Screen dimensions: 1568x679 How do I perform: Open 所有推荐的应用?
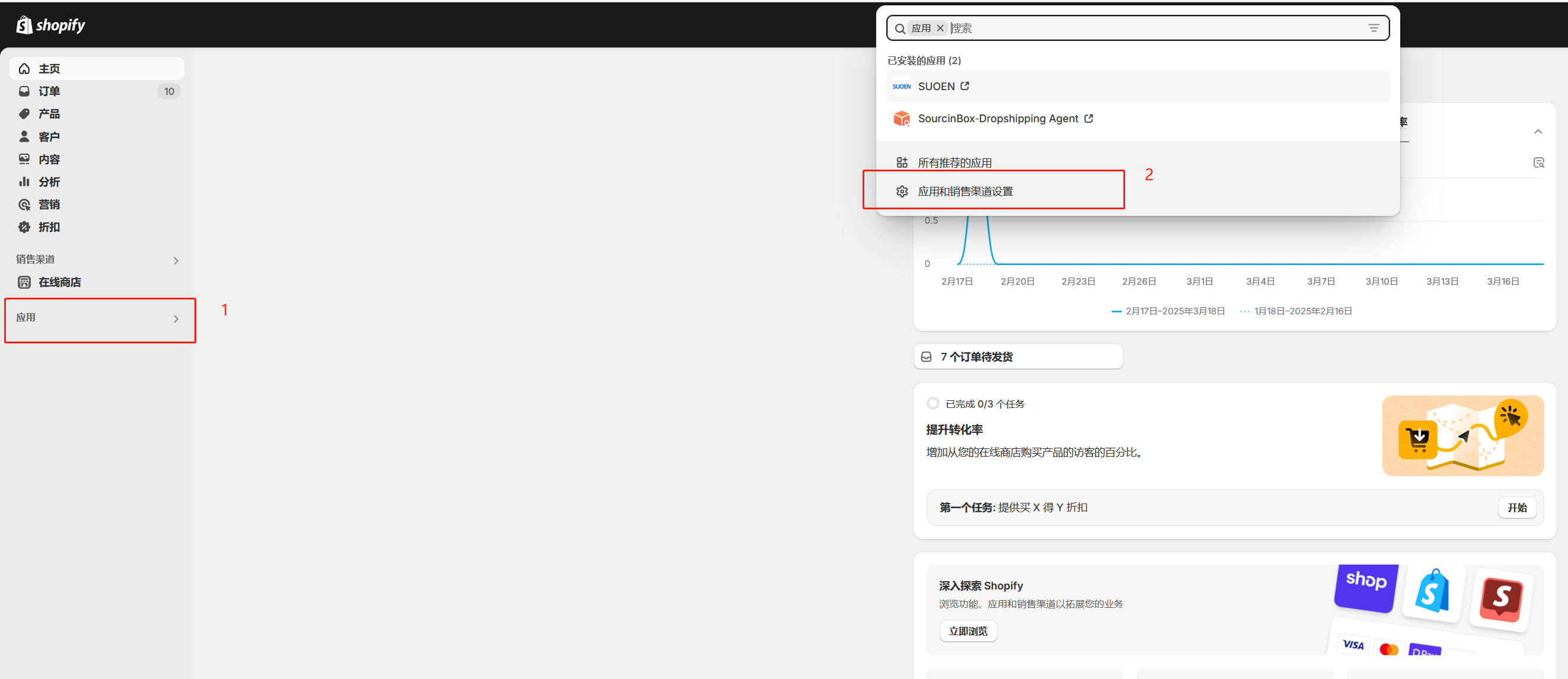point(1138,162)
